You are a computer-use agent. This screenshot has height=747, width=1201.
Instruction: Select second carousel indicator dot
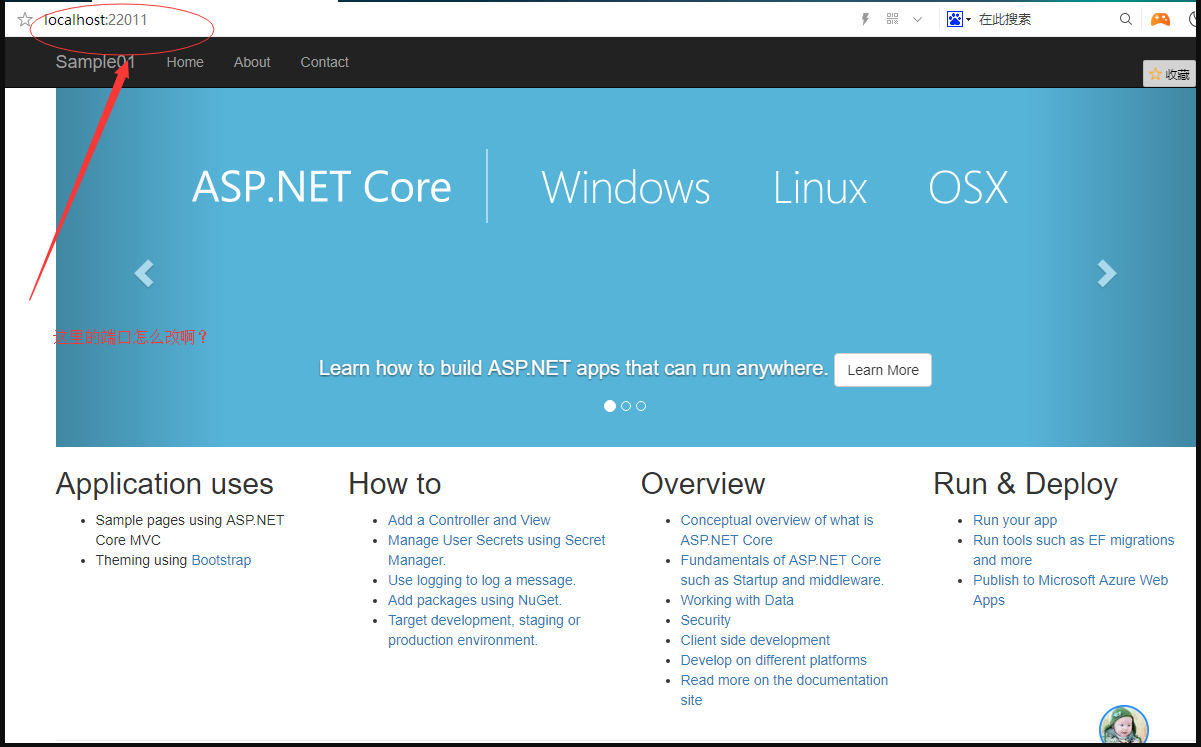coord(626,406)
